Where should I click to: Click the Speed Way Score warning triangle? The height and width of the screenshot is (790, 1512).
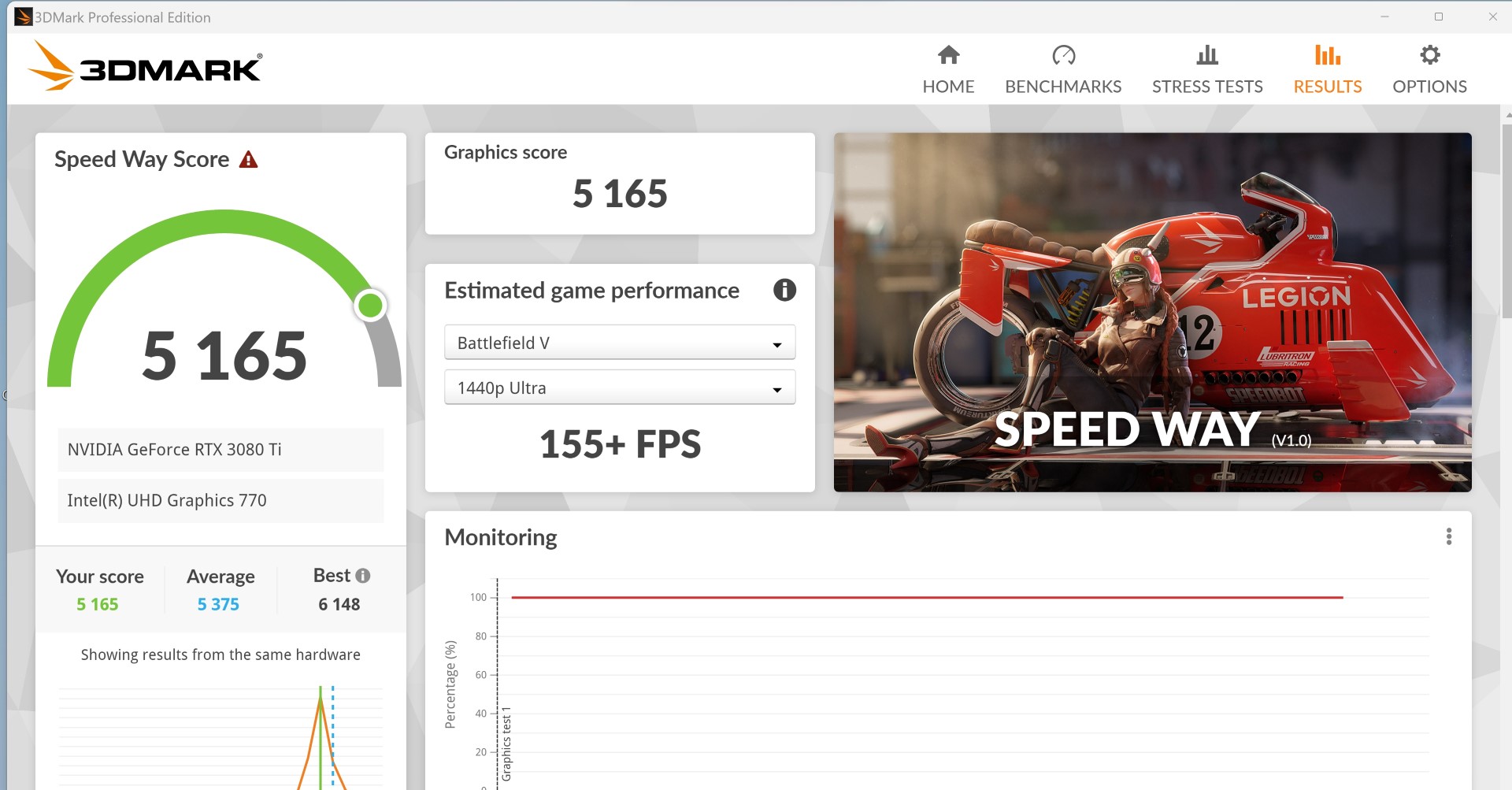[248, 160]
